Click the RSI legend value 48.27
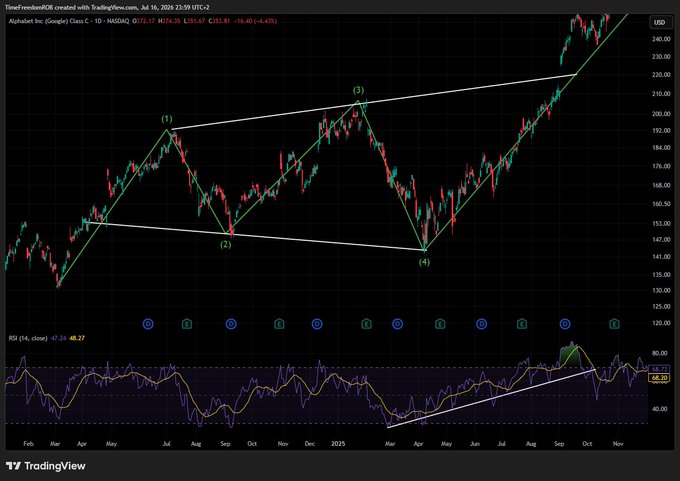 click(x=76, y=338)
